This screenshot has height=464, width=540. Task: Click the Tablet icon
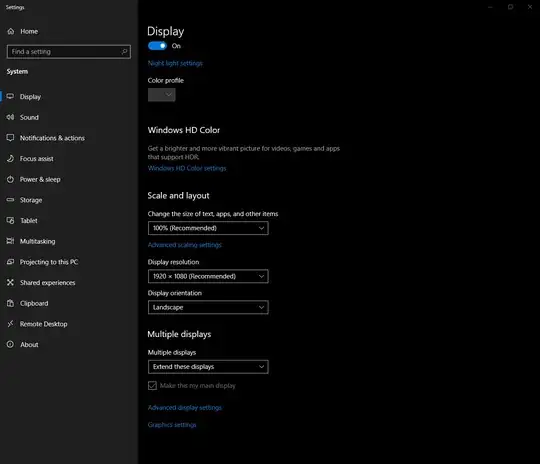tap(10, 220)
